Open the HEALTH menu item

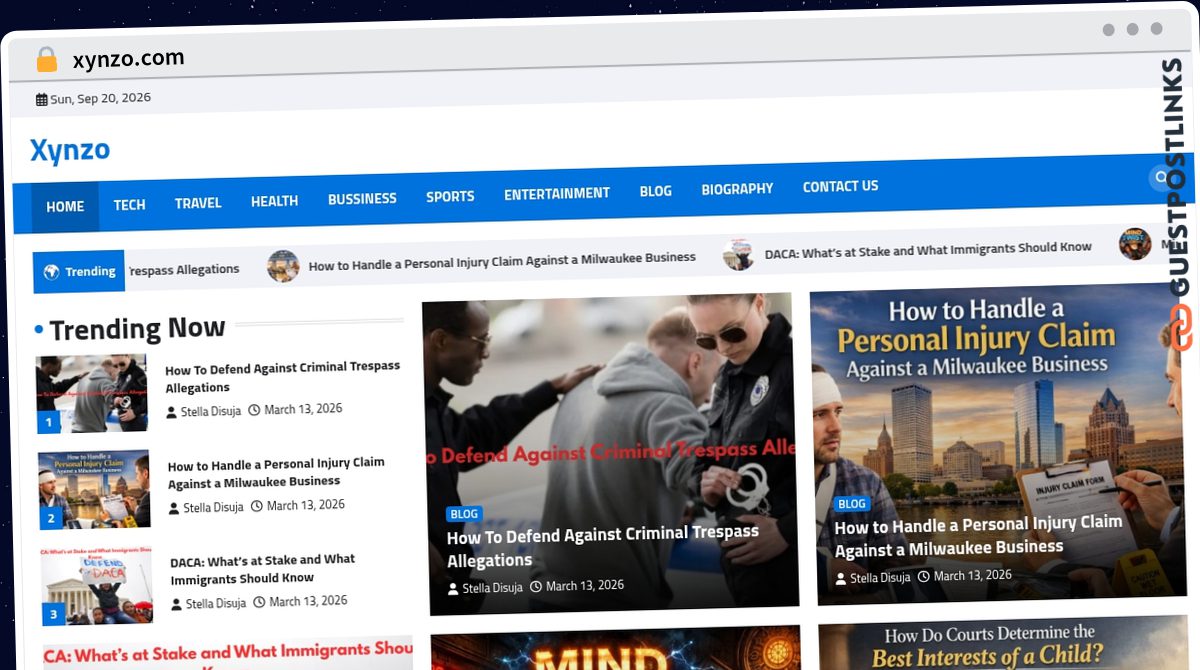(x=274, y=201)
